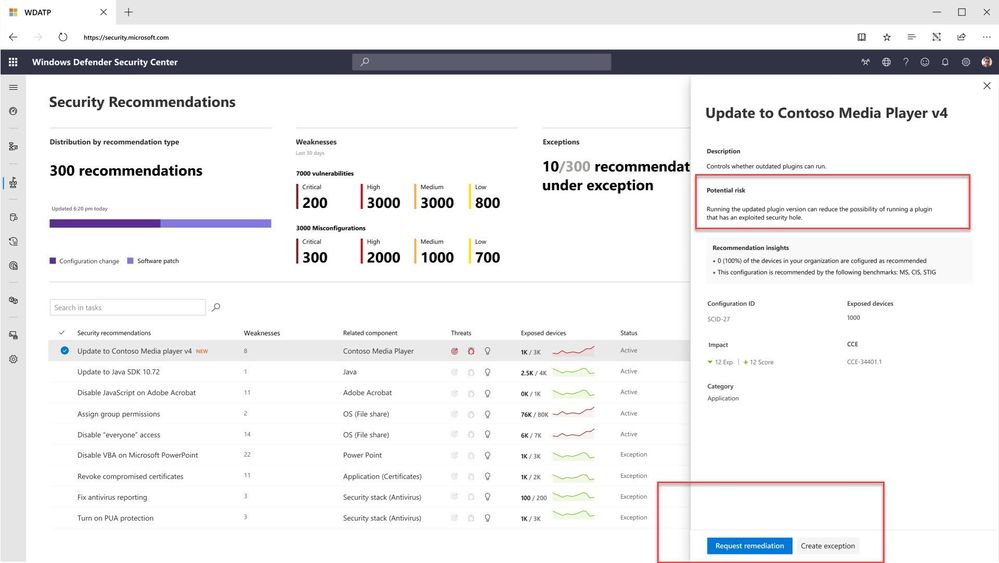Open browser reading view book icon
Viewport: 999px width, 563px height.
pos(861,37)
